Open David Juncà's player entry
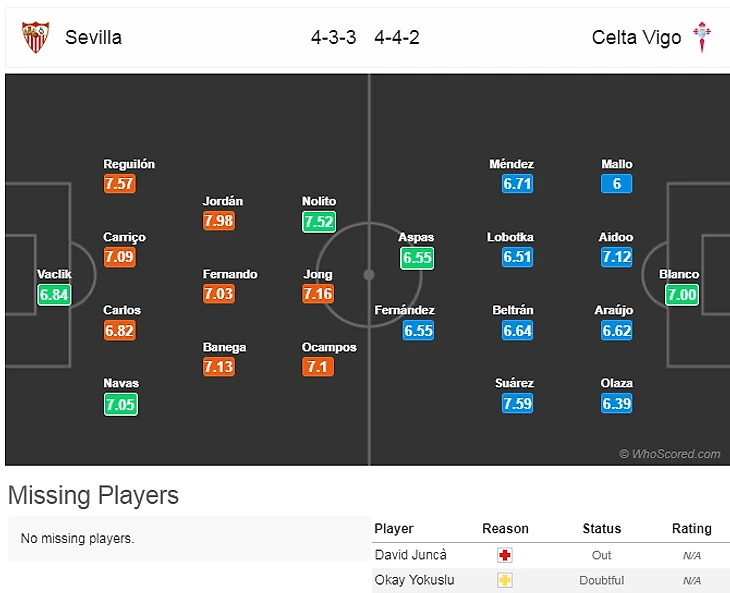This screenshot has width=730, height=593. [x=411, y=555]
